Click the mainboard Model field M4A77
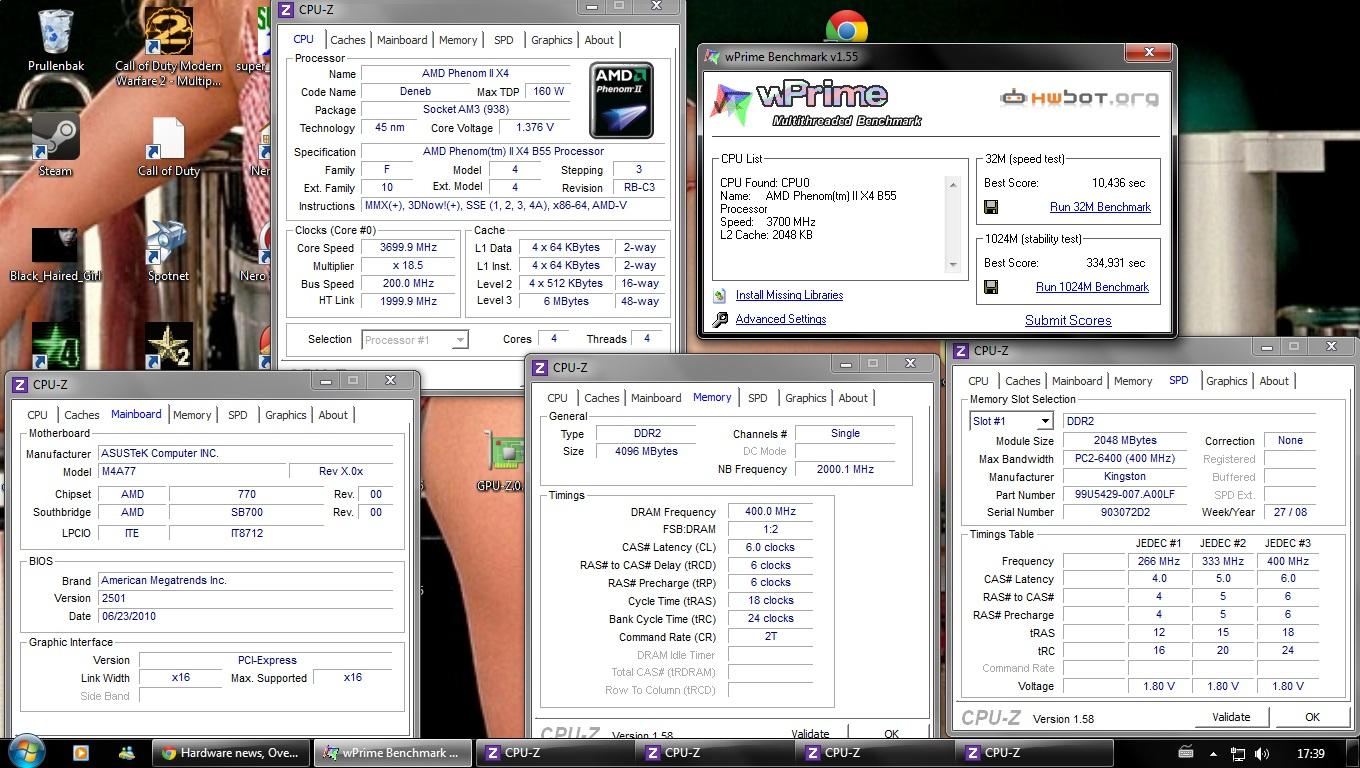1360x768 pixels. [192, 472]
